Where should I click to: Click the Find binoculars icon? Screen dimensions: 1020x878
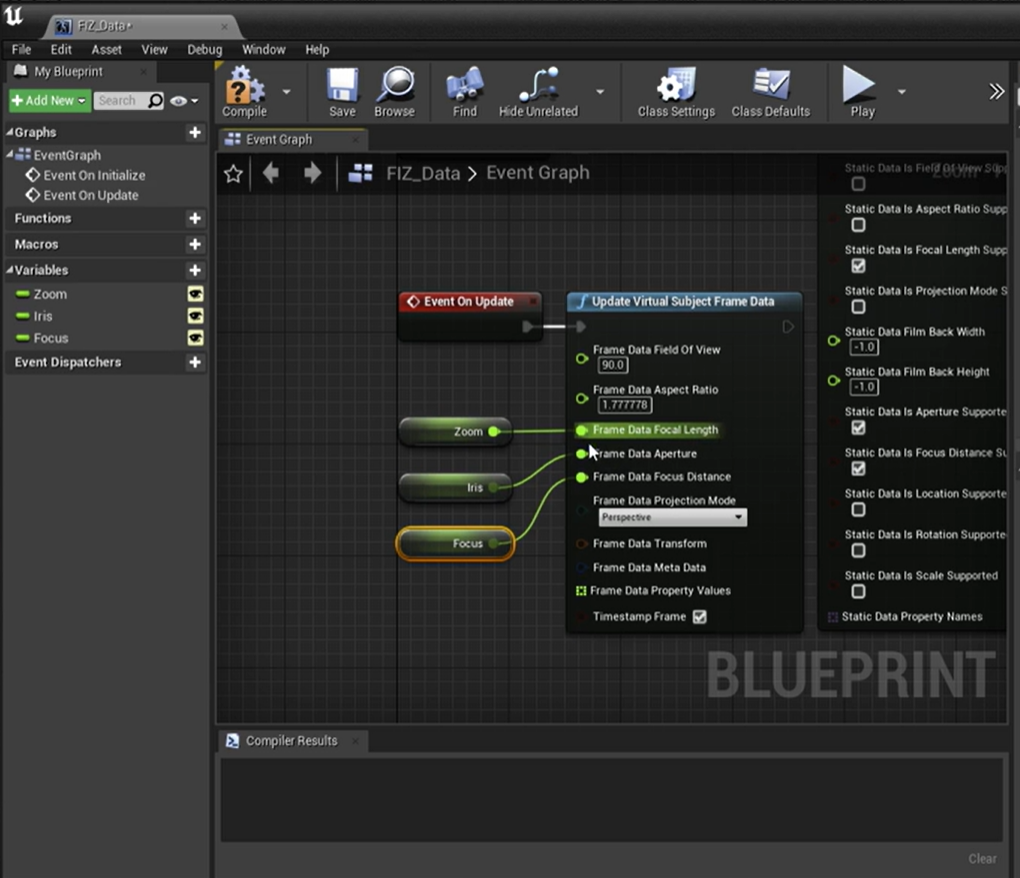pos(464,91)
